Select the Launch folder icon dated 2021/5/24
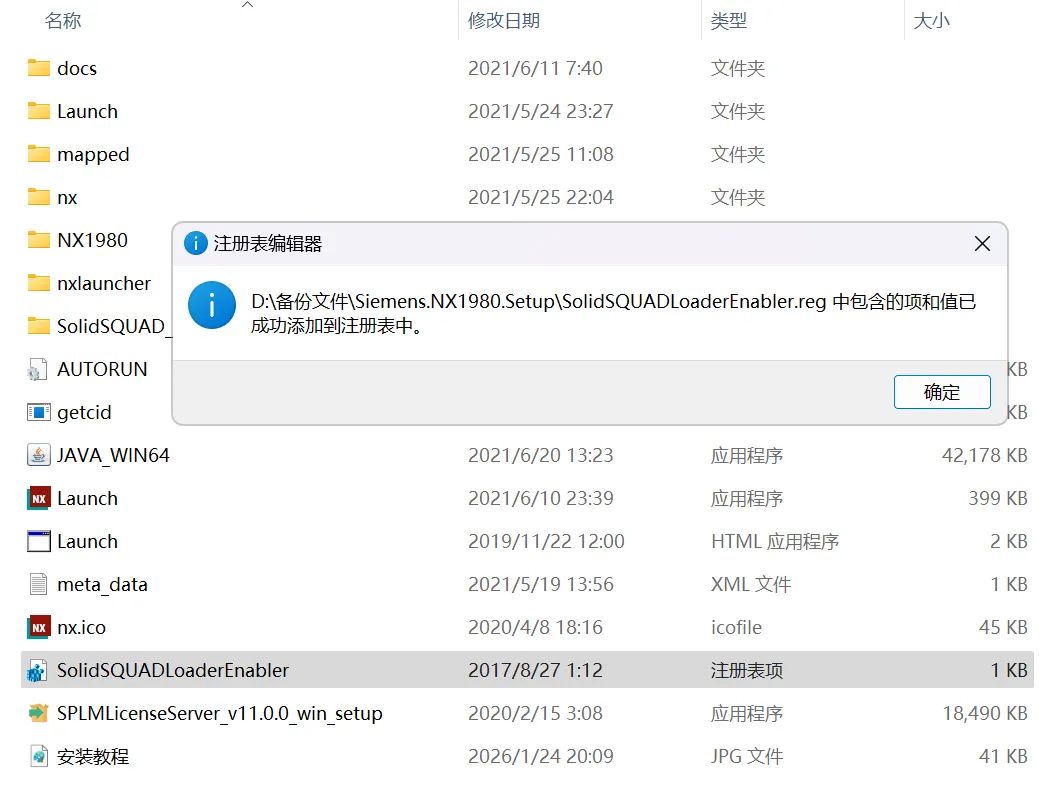Image resolution: width=1039 pixels, height=793 pixels. [38, 111]
